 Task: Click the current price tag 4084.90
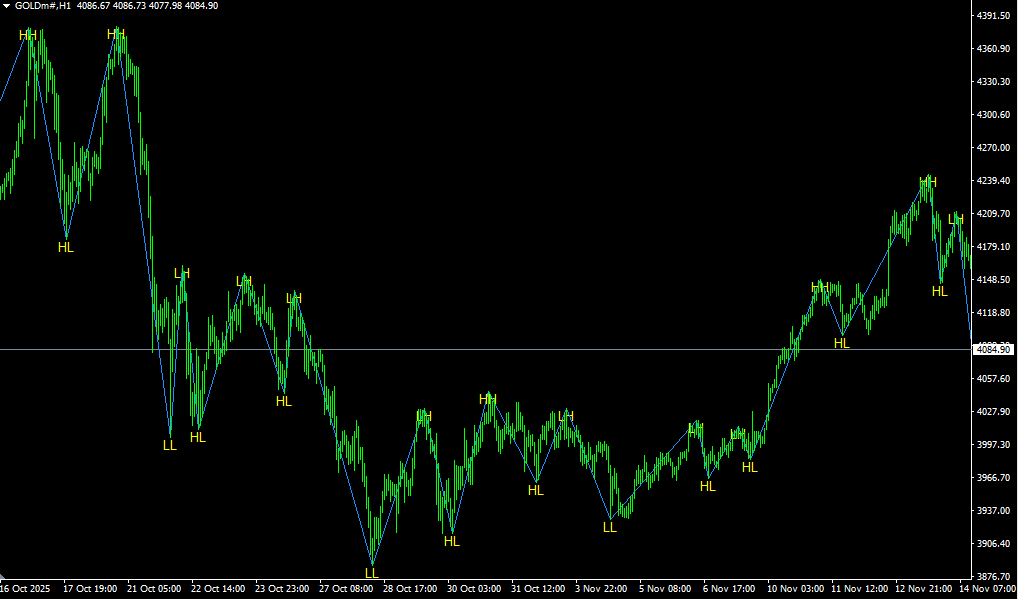994,348
